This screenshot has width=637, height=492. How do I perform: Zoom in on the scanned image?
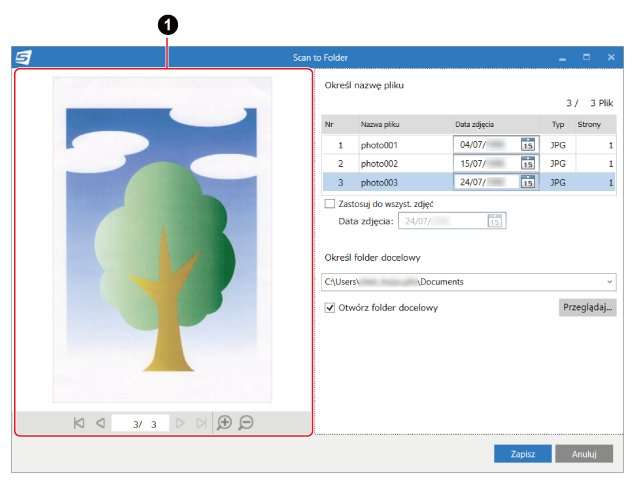[224, 423]
